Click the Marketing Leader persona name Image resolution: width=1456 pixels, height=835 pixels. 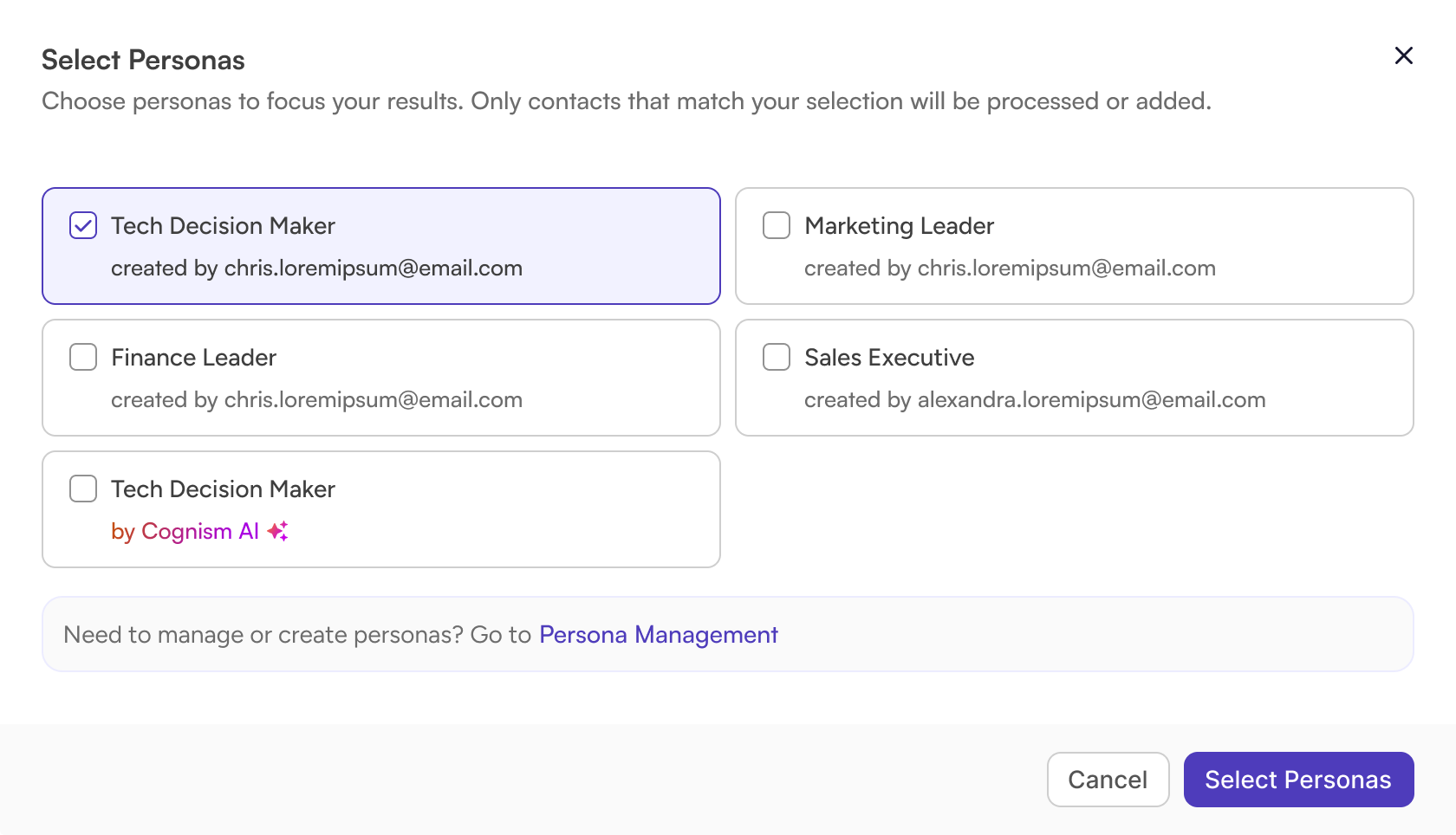tap(899, 226)
